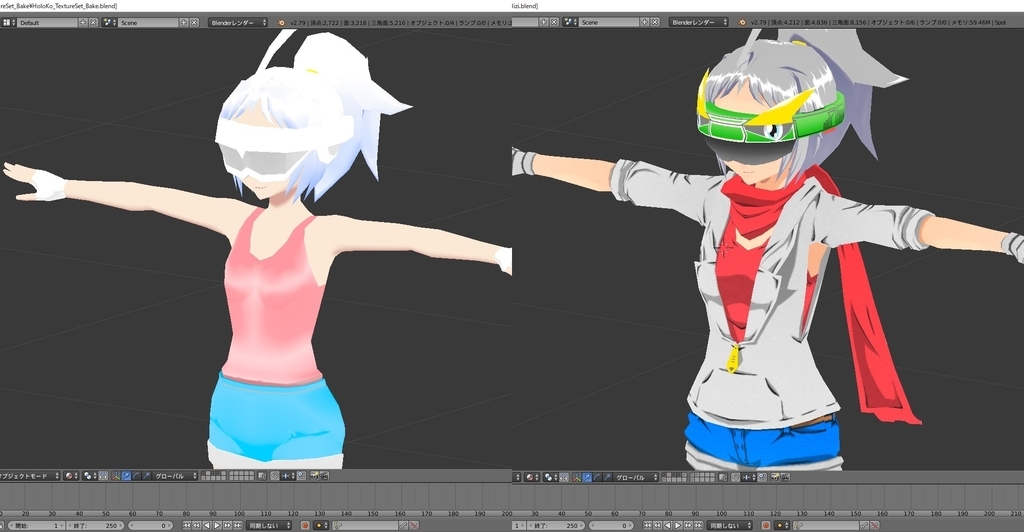This screenshot has height=532, width=1024.
Task: Toggle layer lock to scene in left viewport
Action: pyautogui.click(x=262, y=476)
